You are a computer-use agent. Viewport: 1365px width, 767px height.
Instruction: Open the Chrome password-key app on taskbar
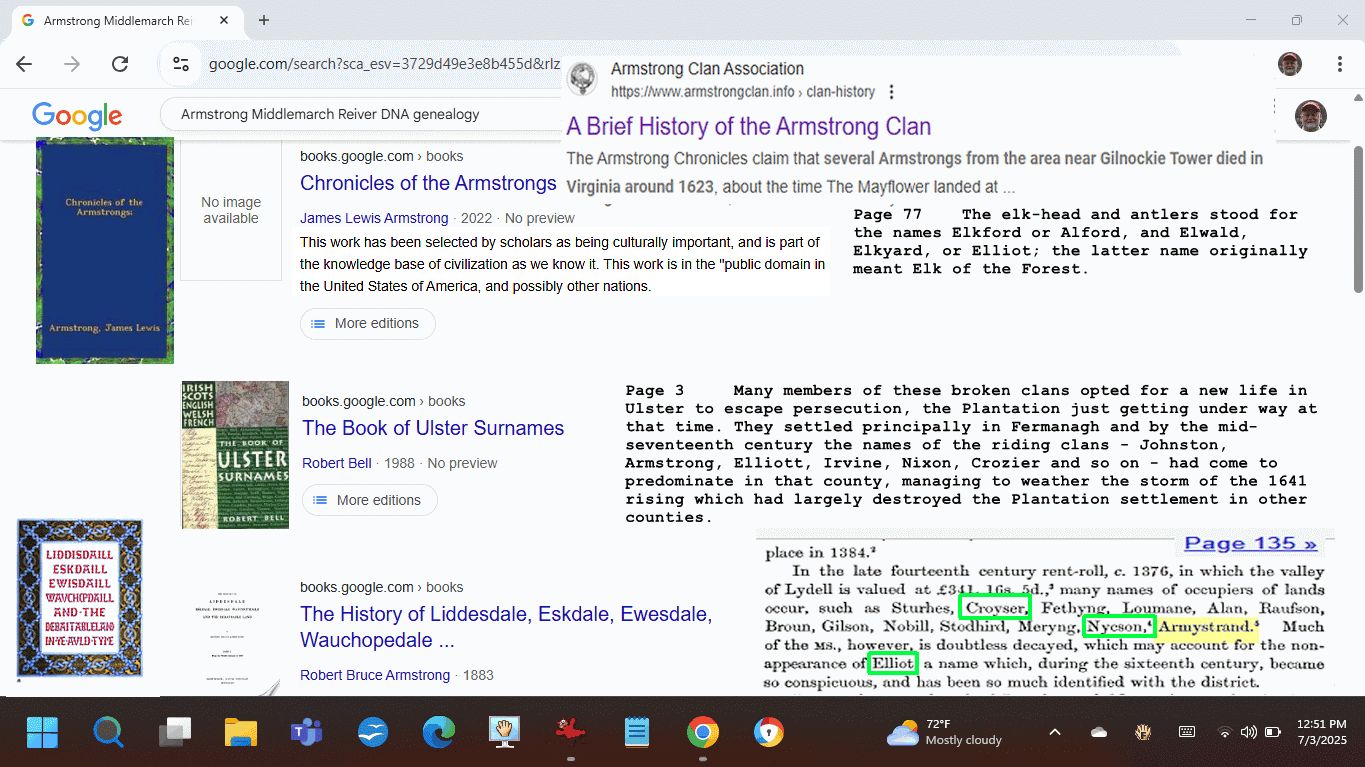coord(768,733)
